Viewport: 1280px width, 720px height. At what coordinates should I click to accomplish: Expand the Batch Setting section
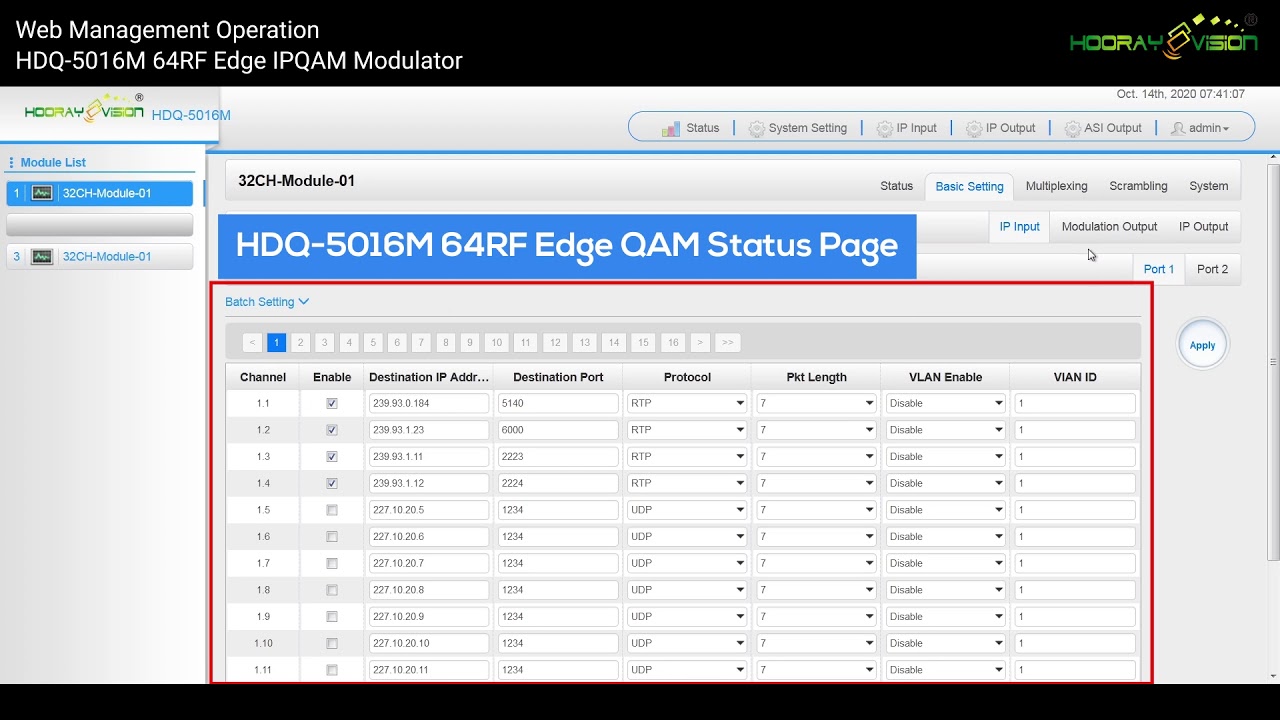pos(267,302)
